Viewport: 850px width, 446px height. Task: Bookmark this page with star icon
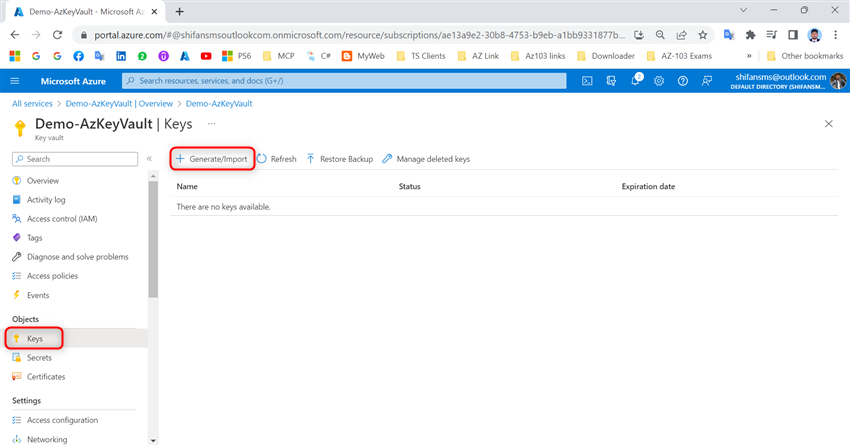pyautogui.click(x=703, y=35)
